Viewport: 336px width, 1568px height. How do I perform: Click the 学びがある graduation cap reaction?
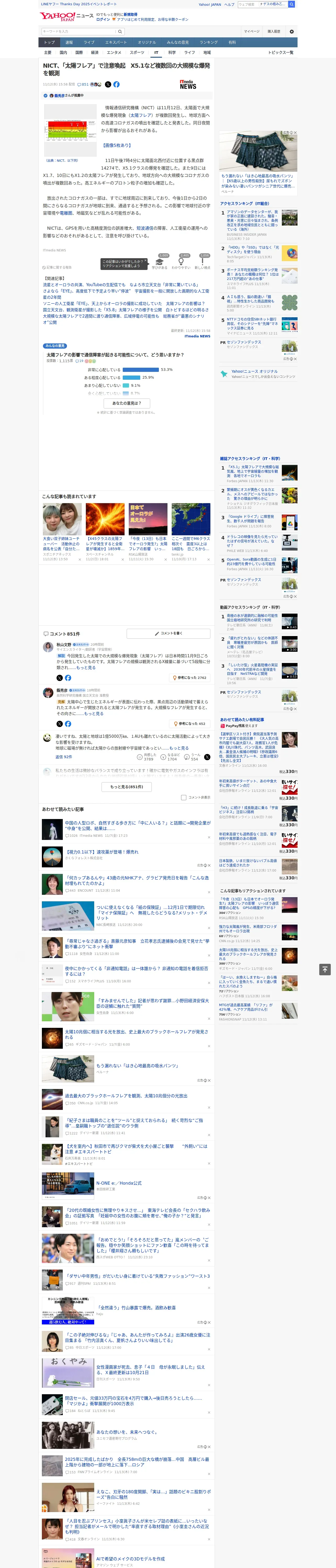160,262
